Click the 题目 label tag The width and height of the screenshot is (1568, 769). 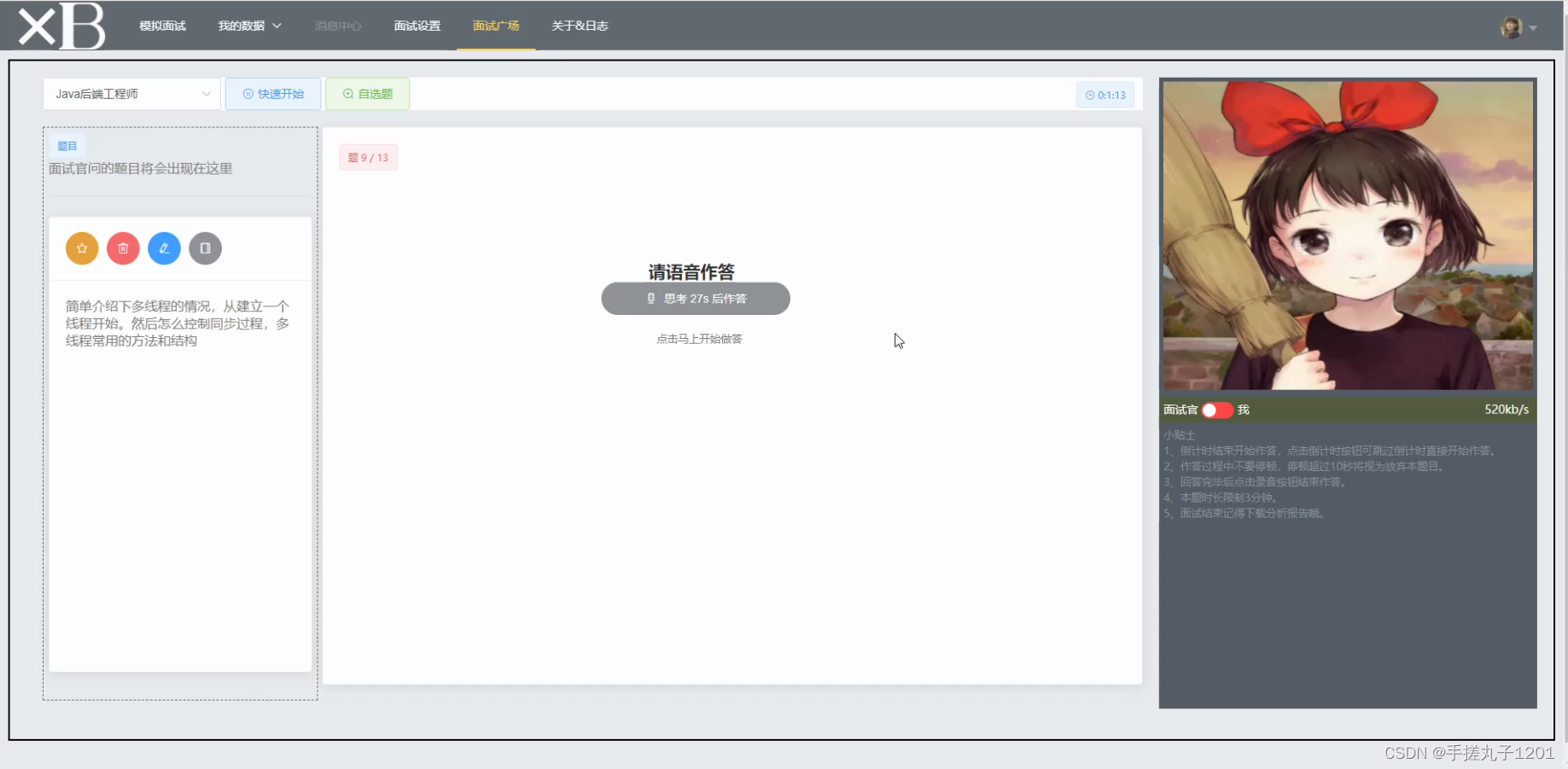click(67, 146)
